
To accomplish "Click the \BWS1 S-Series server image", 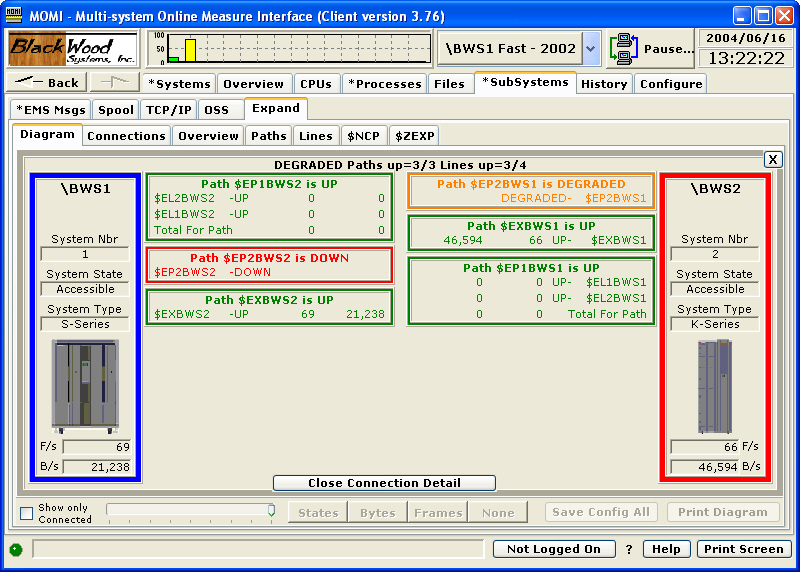I will point(86,386).
